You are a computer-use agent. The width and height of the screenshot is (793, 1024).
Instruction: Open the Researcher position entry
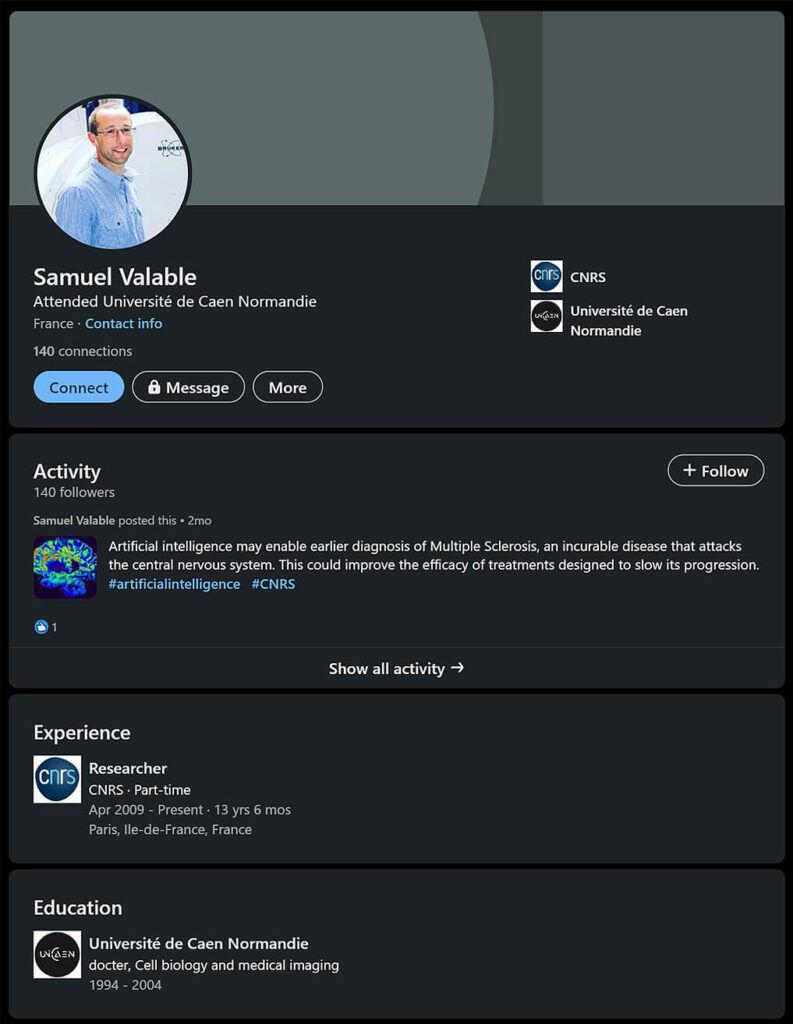128,768
